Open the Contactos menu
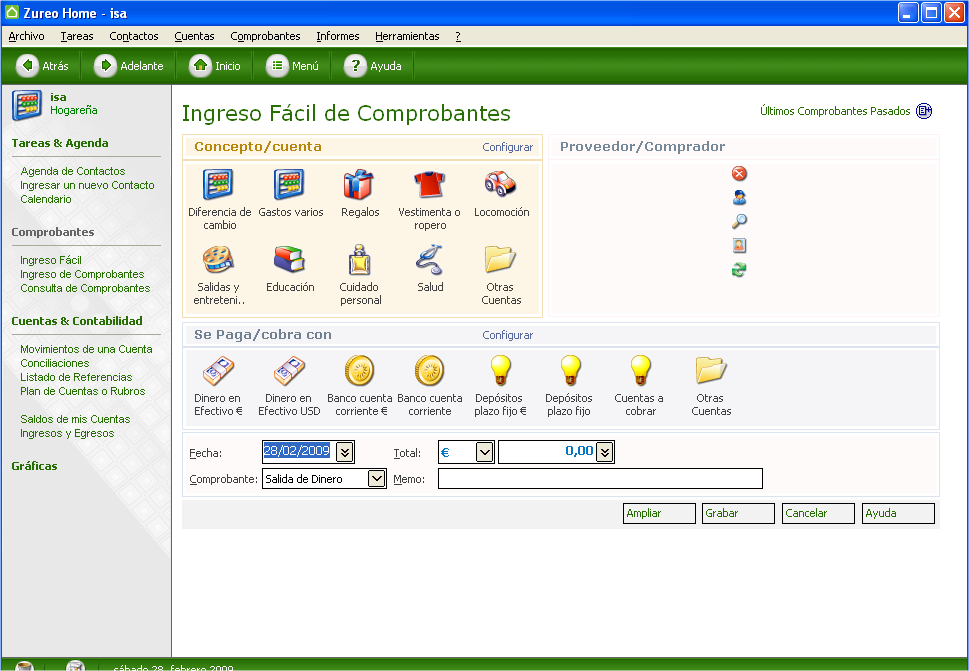Viewport: 969px width, 671px height. point(133,36)
